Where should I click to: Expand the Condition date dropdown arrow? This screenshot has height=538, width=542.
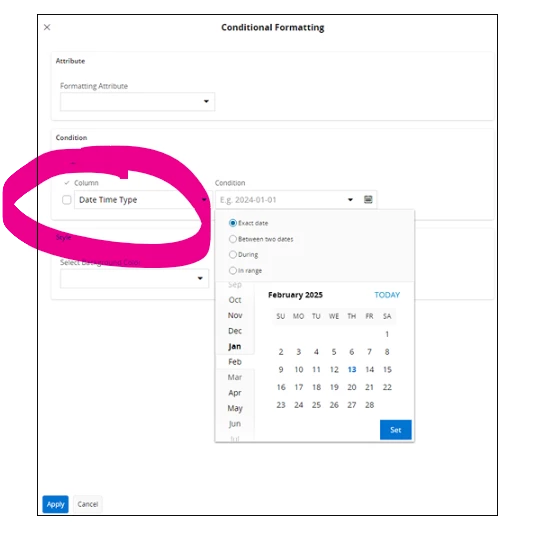point(350,200)
